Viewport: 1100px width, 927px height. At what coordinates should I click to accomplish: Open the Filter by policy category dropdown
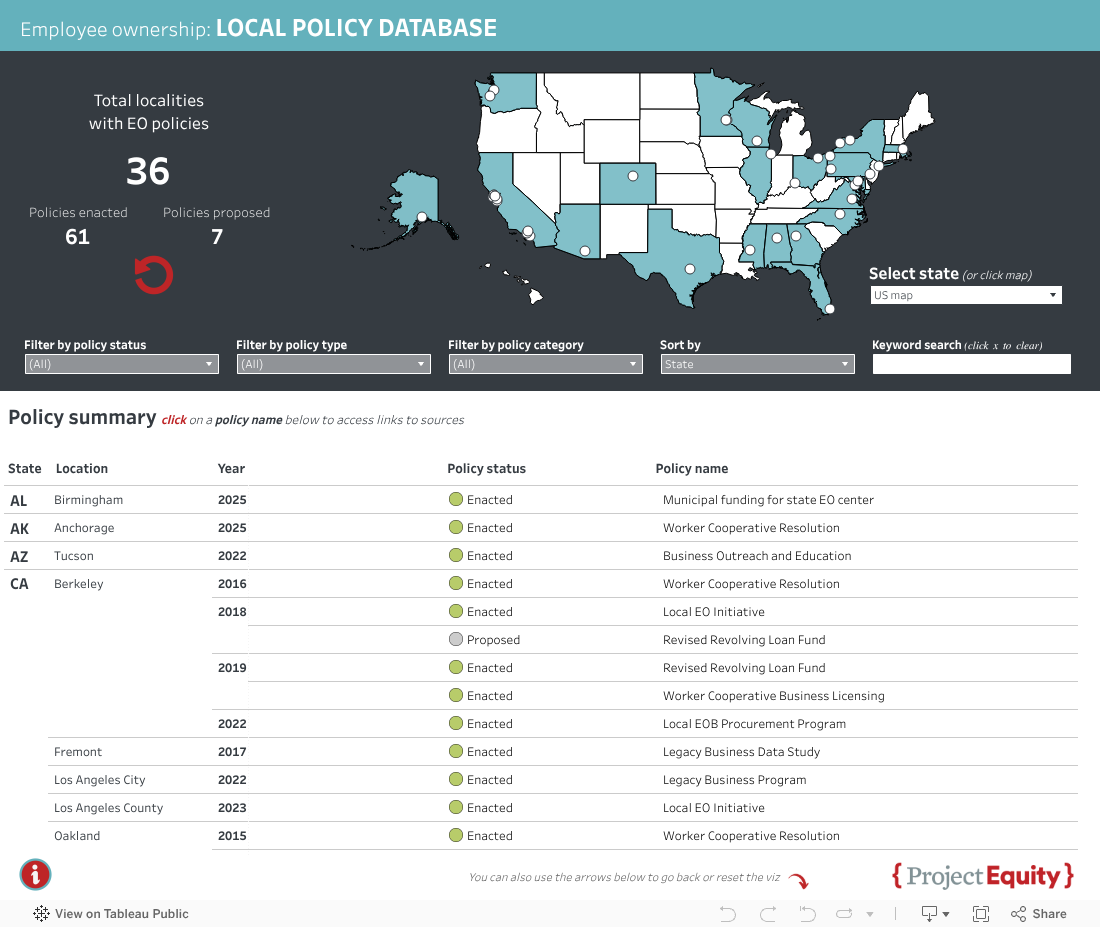point(545,364)
